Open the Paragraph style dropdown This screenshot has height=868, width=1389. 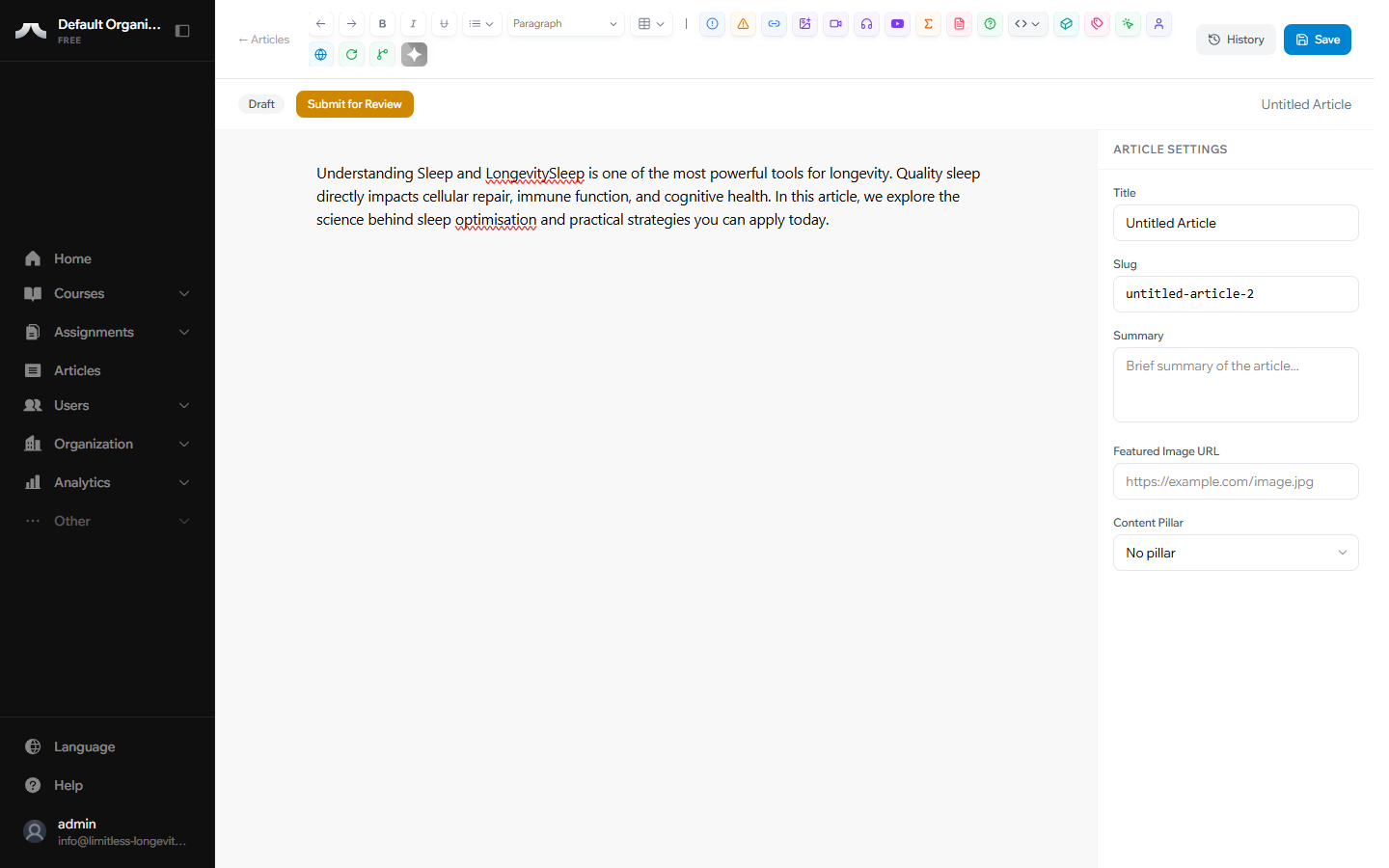pyautogui.click(x=565, y=23)
